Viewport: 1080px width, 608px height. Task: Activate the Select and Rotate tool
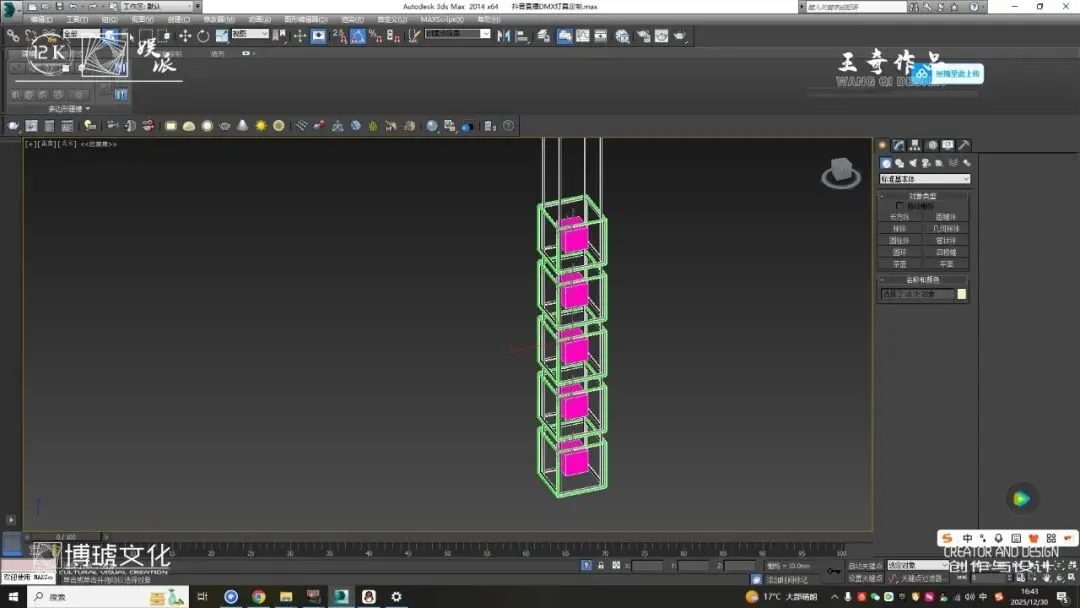[x=203, y=36]
